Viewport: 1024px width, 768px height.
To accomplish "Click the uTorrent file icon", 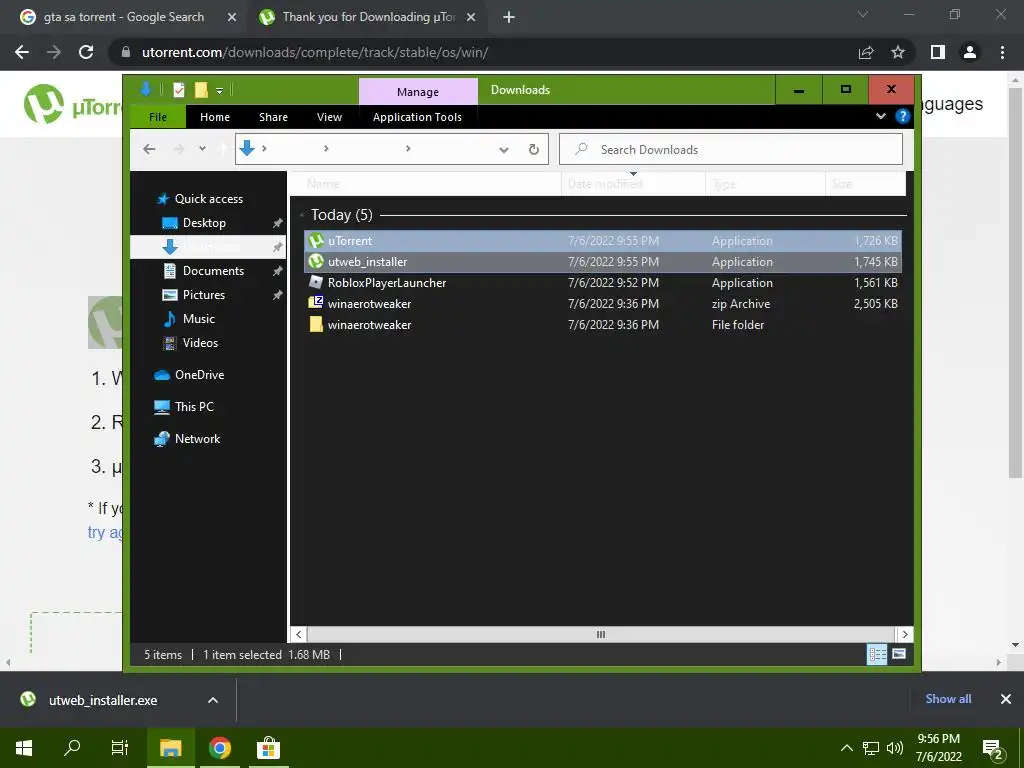I will tap(316, 240).
